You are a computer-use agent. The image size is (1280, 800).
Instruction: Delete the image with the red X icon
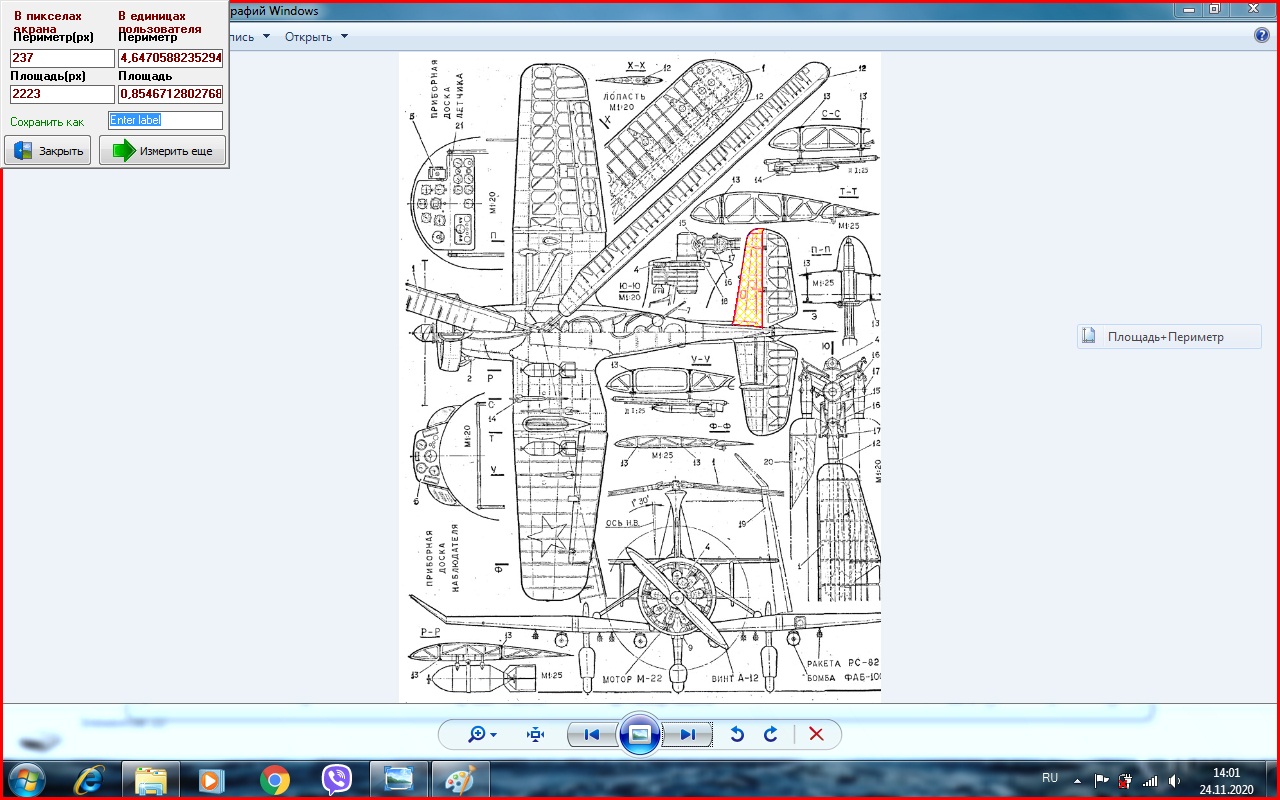pyautogui.click(x=816, y=734)
